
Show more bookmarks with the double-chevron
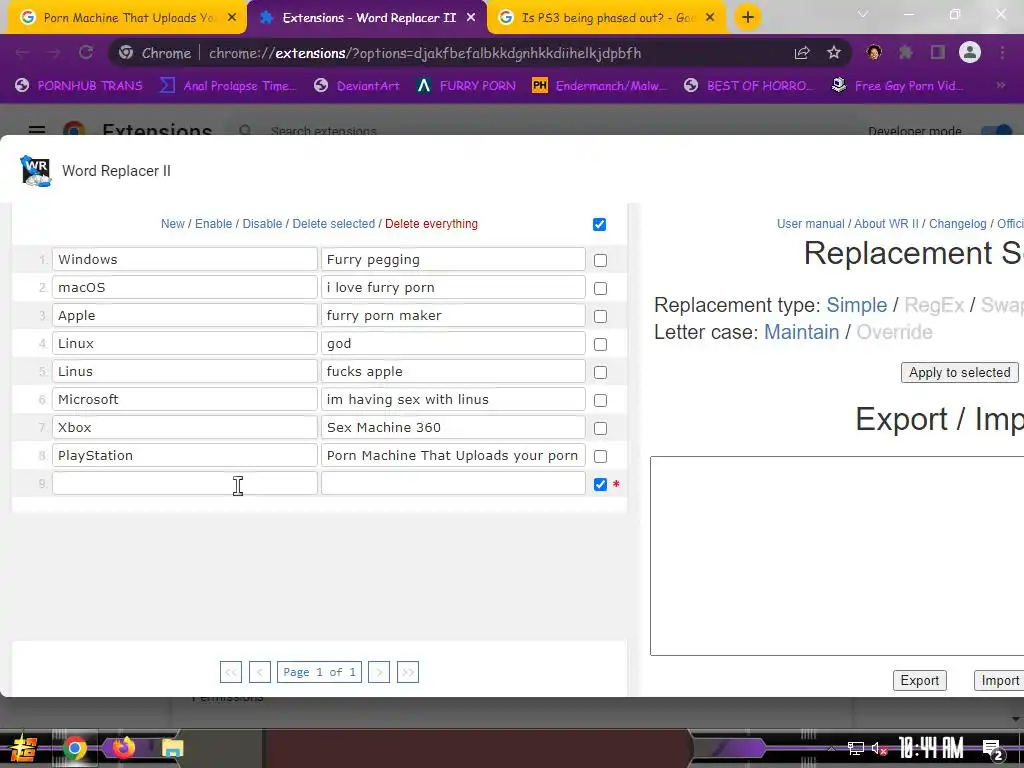click(1000, 86)
